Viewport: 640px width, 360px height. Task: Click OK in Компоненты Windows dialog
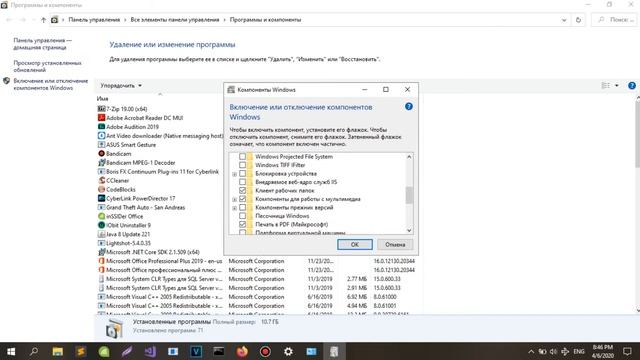tap(355, 244)
